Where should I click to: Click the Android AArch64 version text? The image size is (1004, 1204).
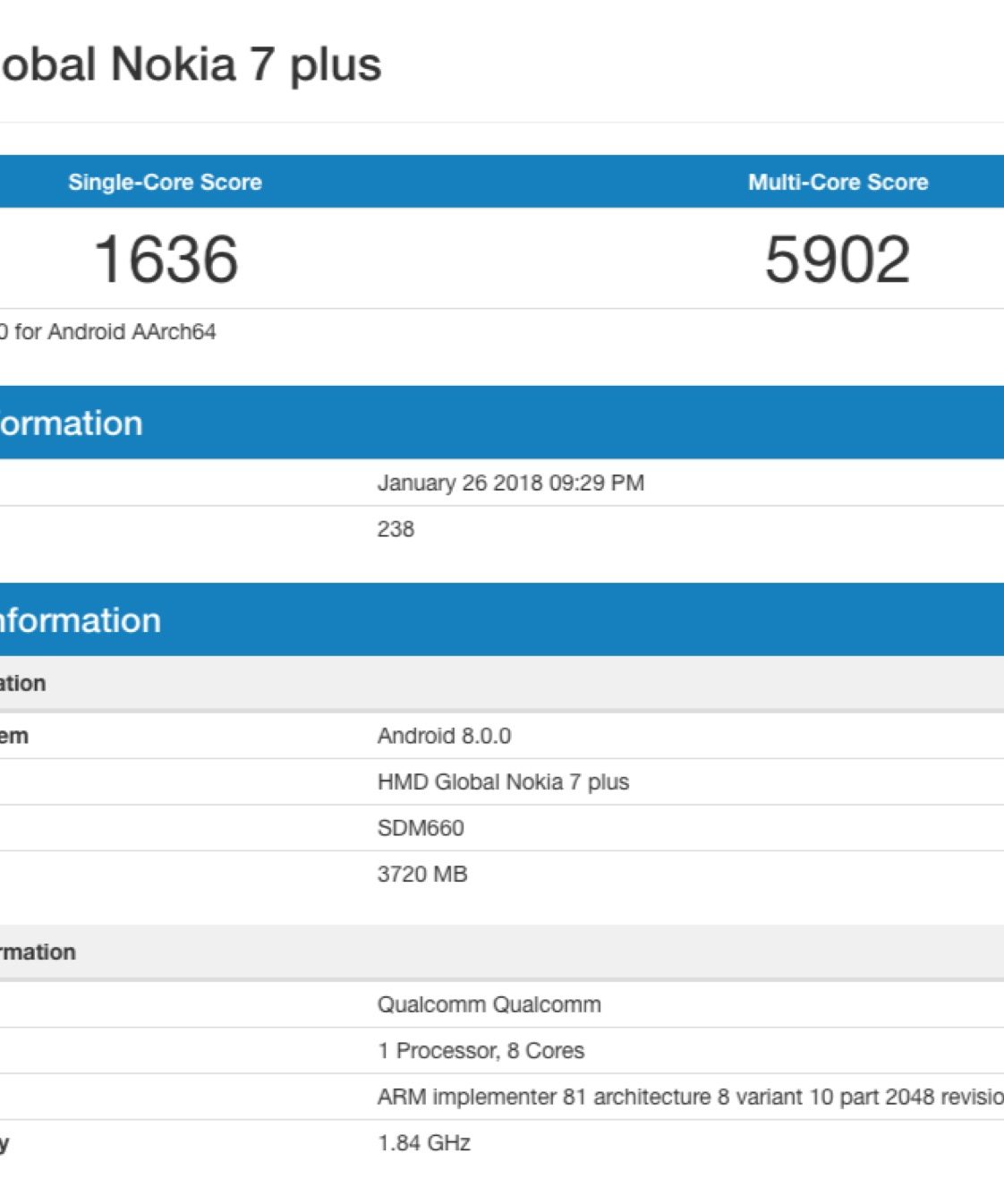(108, 332)
